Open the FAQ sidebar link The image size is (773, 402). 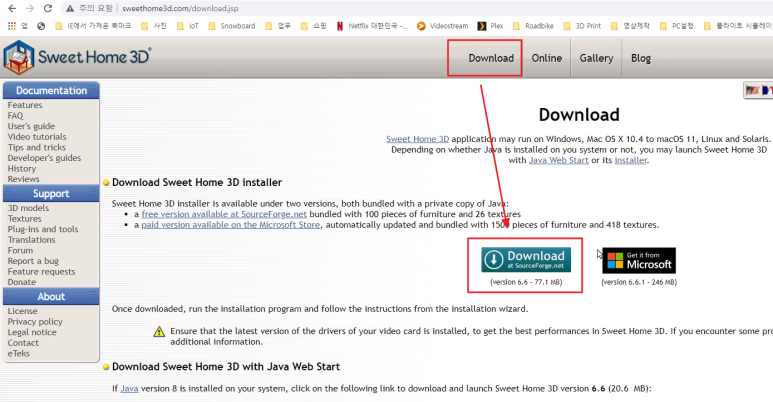pyautogui.click(x=15, y=115)
